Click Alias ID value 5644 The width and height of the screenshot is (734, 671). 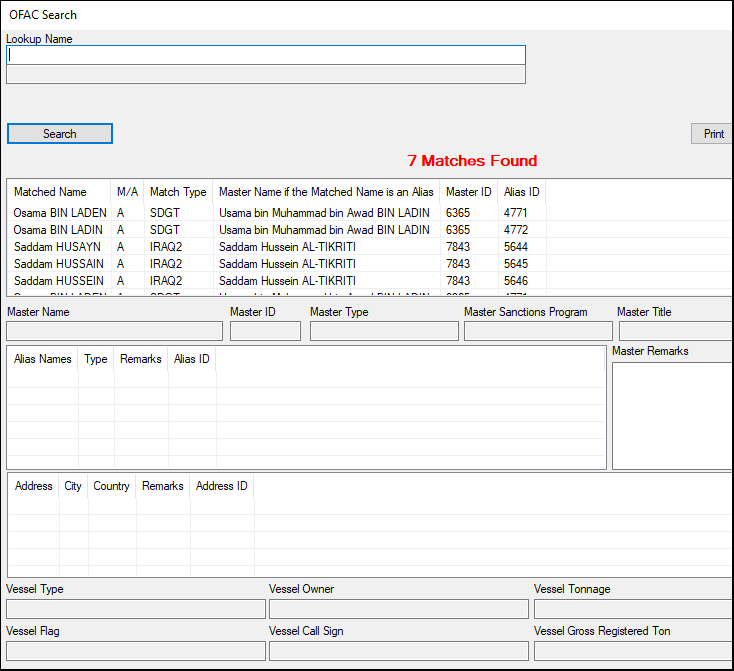click(516, 247)
